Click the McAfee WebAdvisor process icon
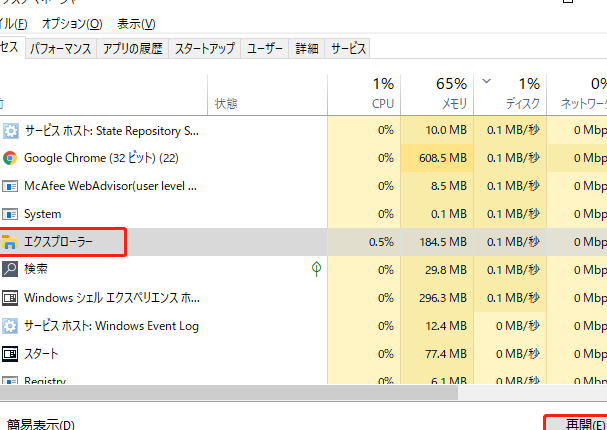 [x=10, y=186]
